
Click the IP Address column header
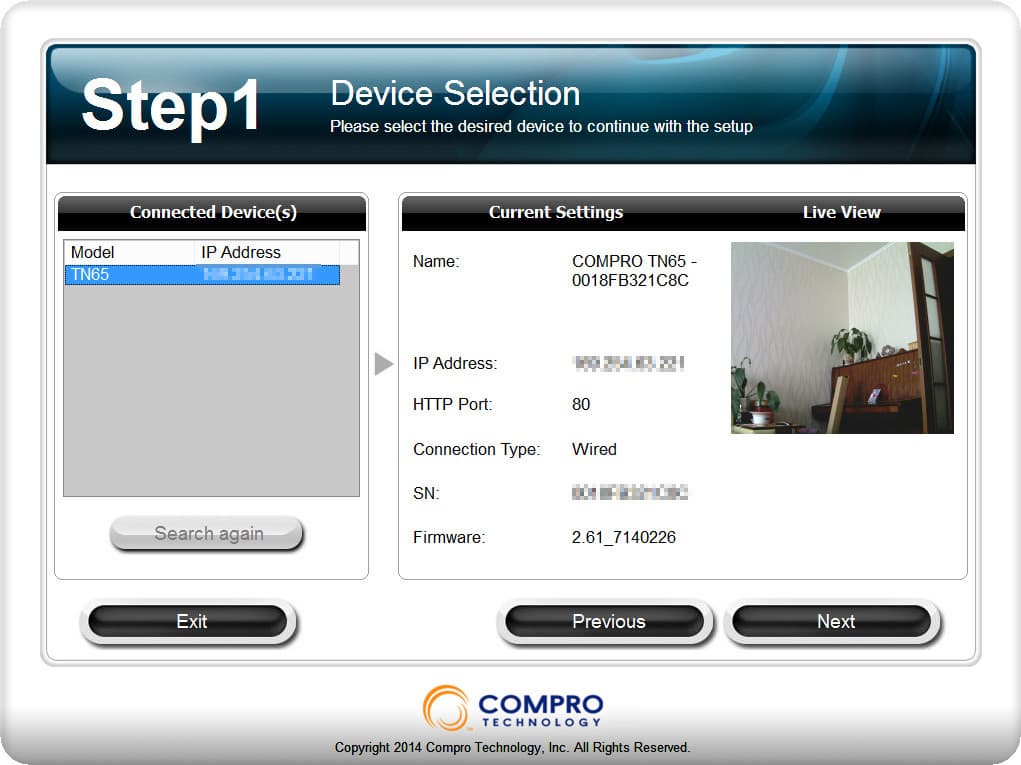(266, 252)
